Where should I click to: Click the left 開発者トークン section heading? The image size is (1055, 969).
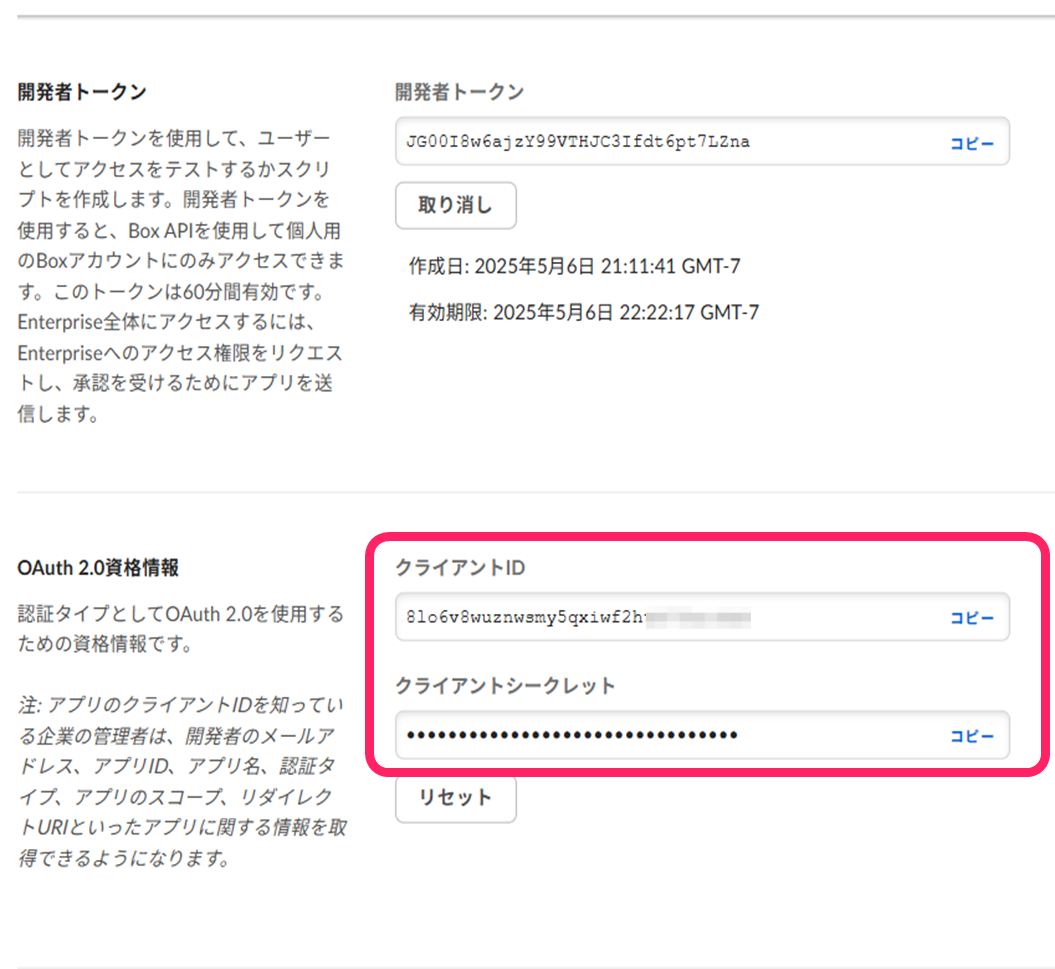[x=82, y=92]
